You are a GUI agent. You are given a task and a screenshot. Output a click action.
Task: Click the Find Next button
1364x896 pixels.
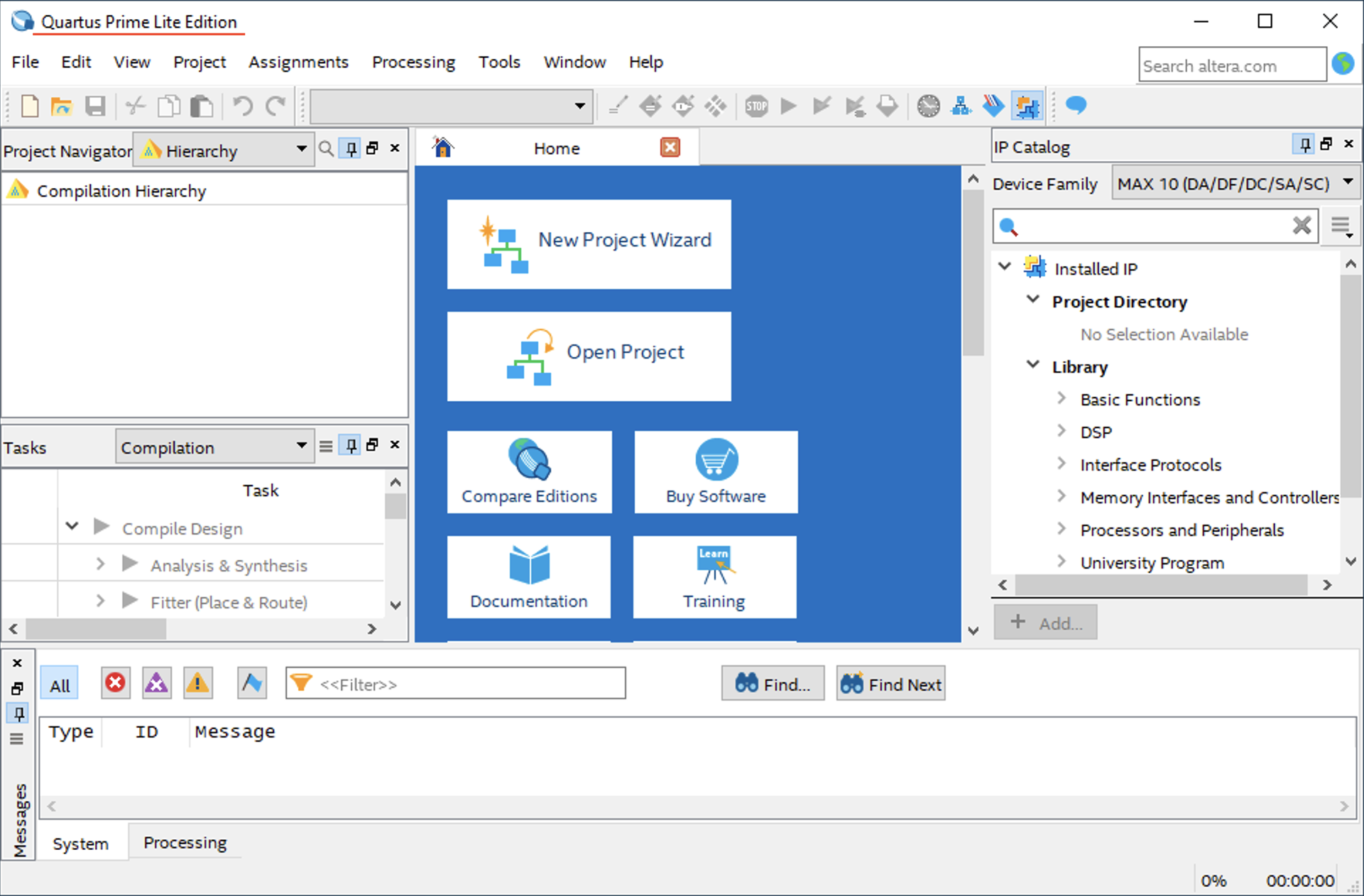(890, 684)
